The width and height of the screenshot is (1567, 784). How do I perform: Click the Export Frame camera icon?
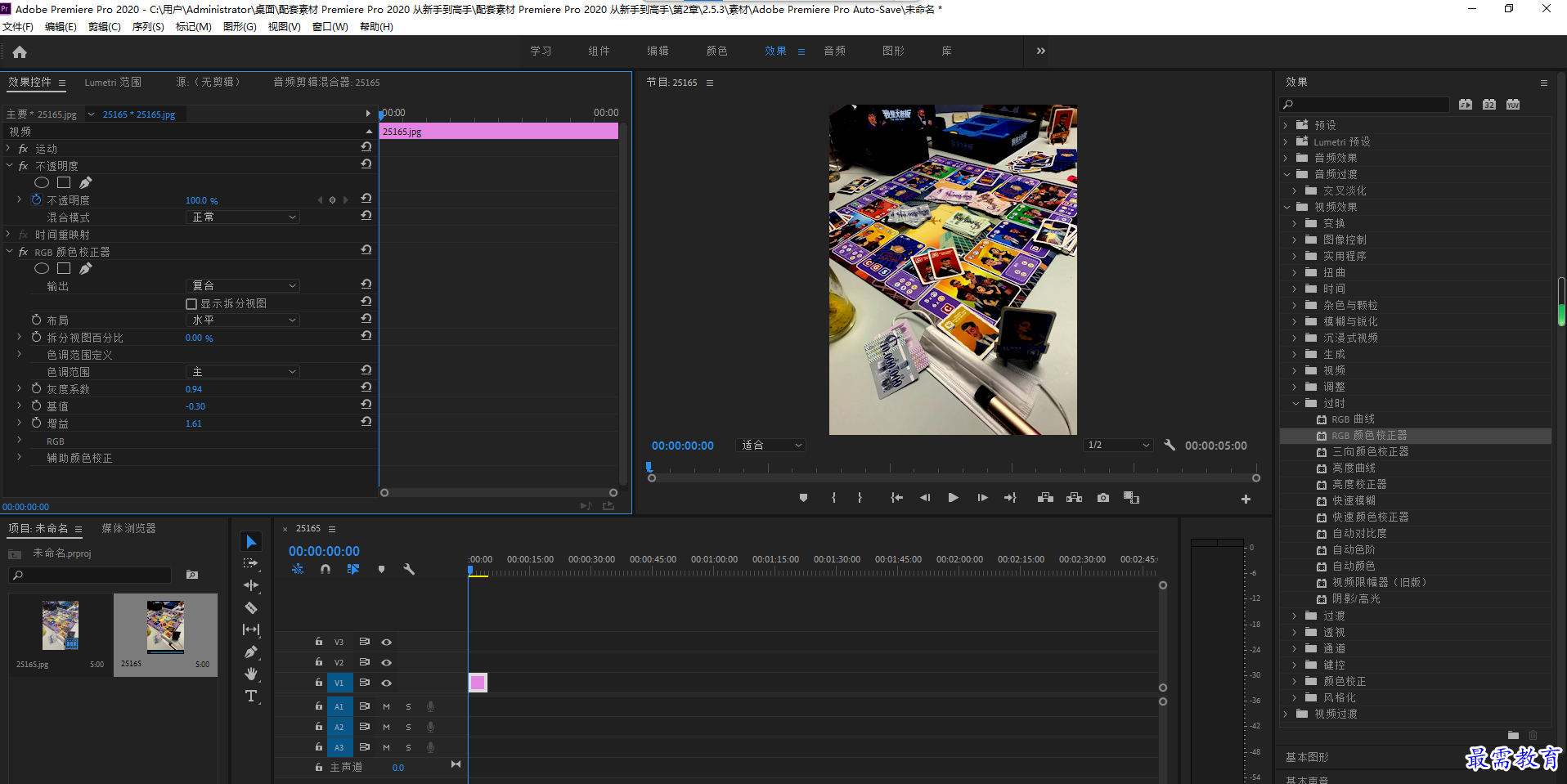coord(1103,498)
